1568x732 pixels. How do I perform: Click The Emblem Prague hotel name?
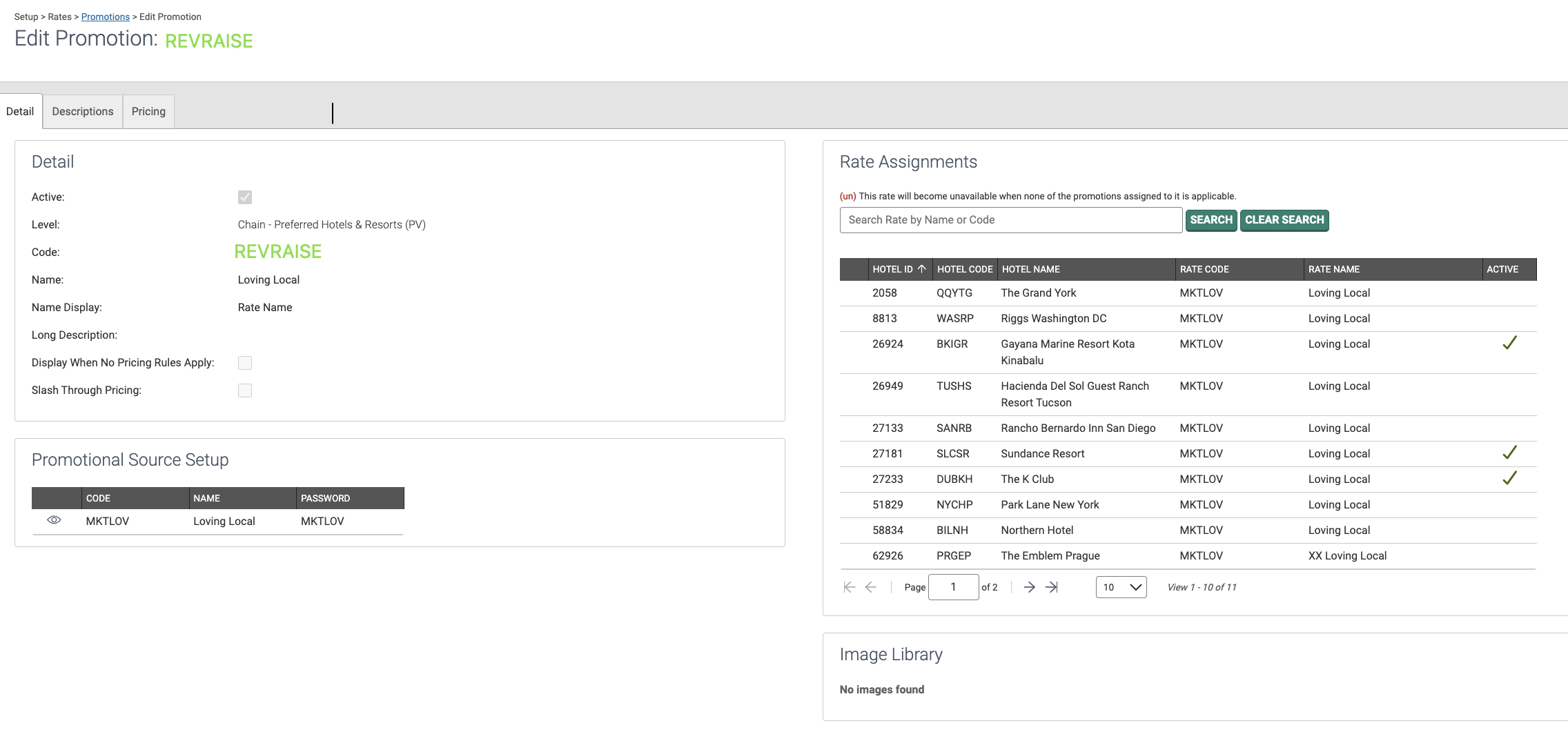point(1050,555)
